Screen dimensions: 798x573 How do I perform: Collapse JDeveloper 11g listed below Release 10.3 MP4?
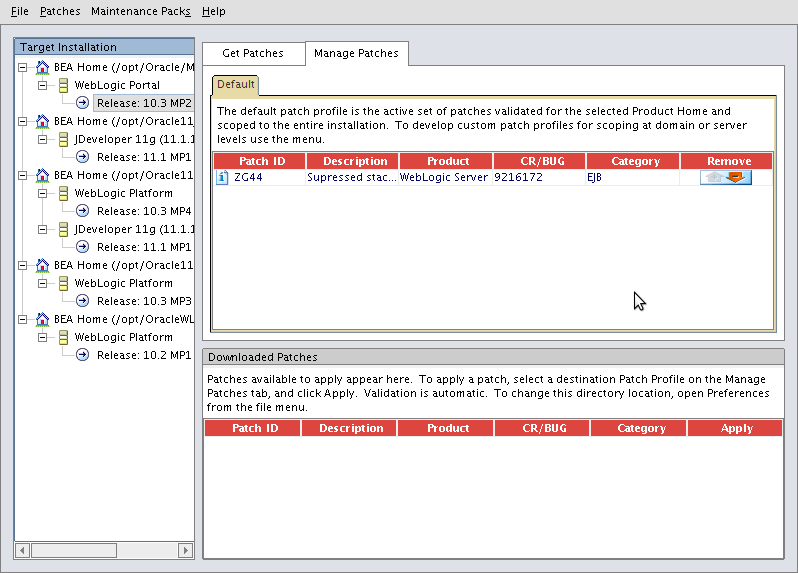[x=43, y=229]
